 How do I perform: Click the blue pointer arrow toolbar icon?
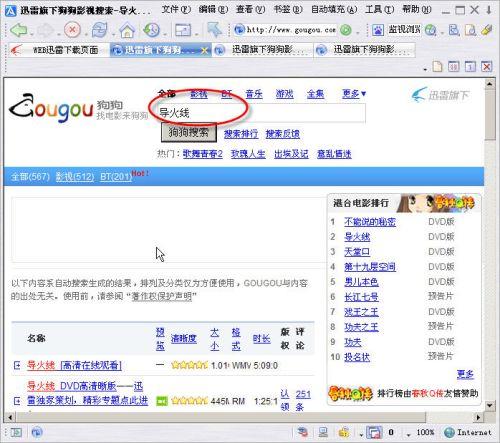(x=214, y=30)
